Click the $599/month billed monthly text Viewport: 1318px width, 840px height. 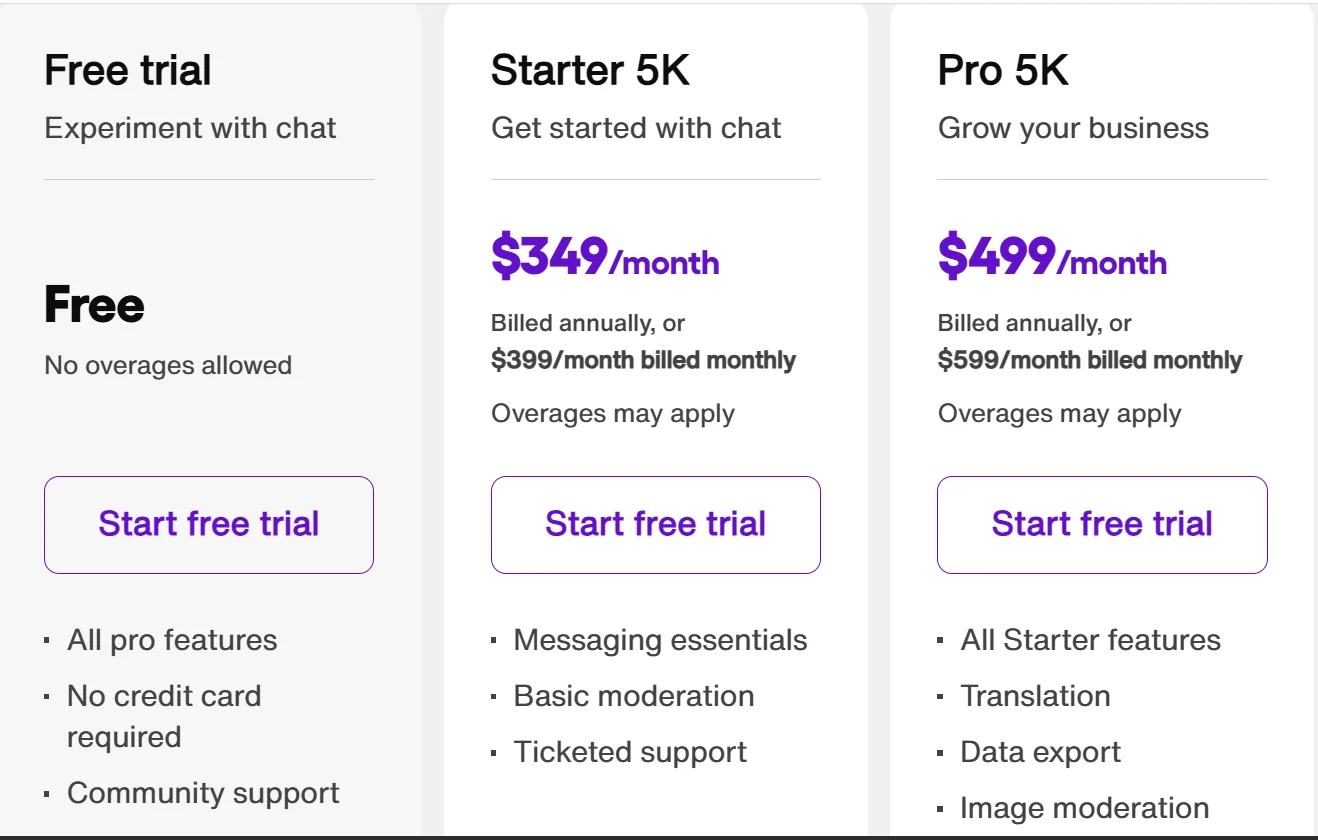[x=1089, y=360]
